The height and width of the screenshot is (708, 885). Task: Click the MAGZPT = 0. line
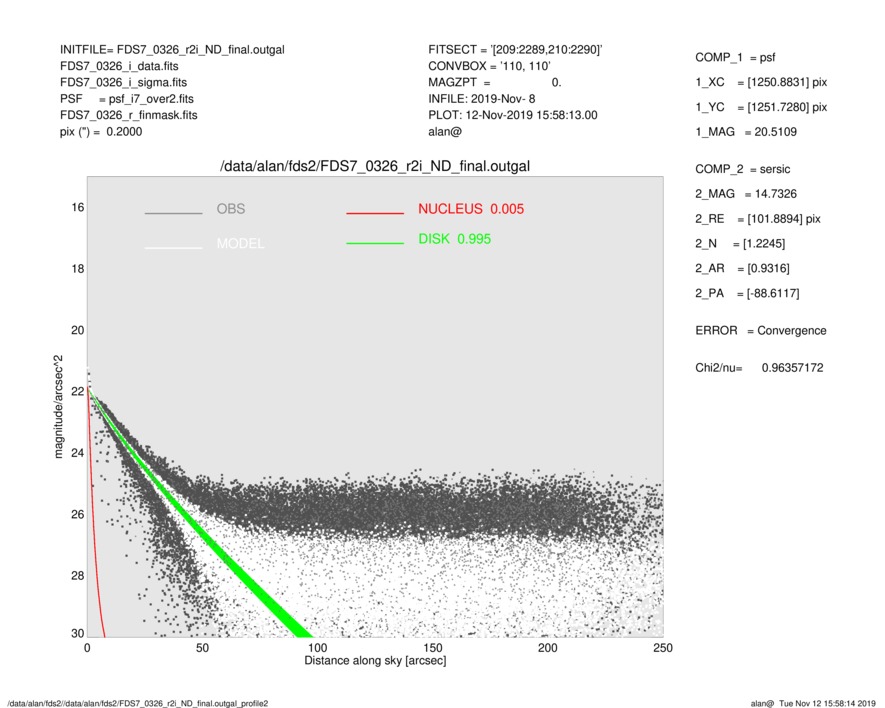pos(494,82)
